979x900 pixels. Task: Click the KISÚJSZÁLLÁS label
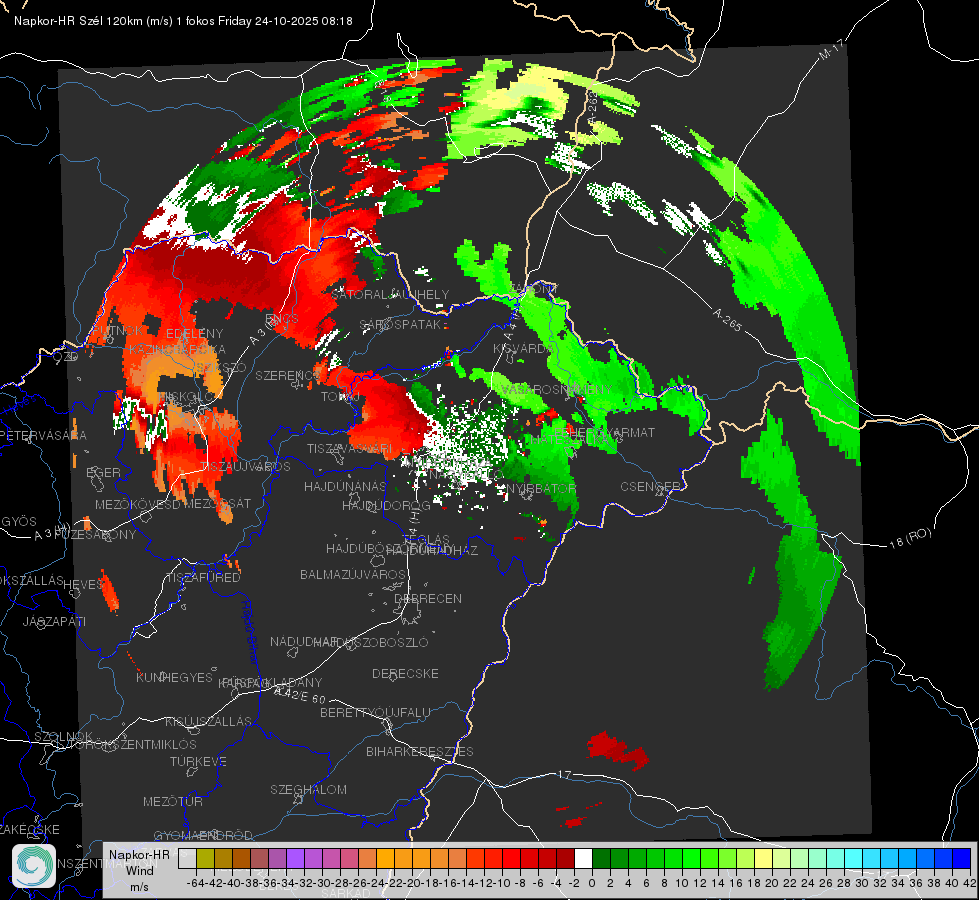[208, 721]
